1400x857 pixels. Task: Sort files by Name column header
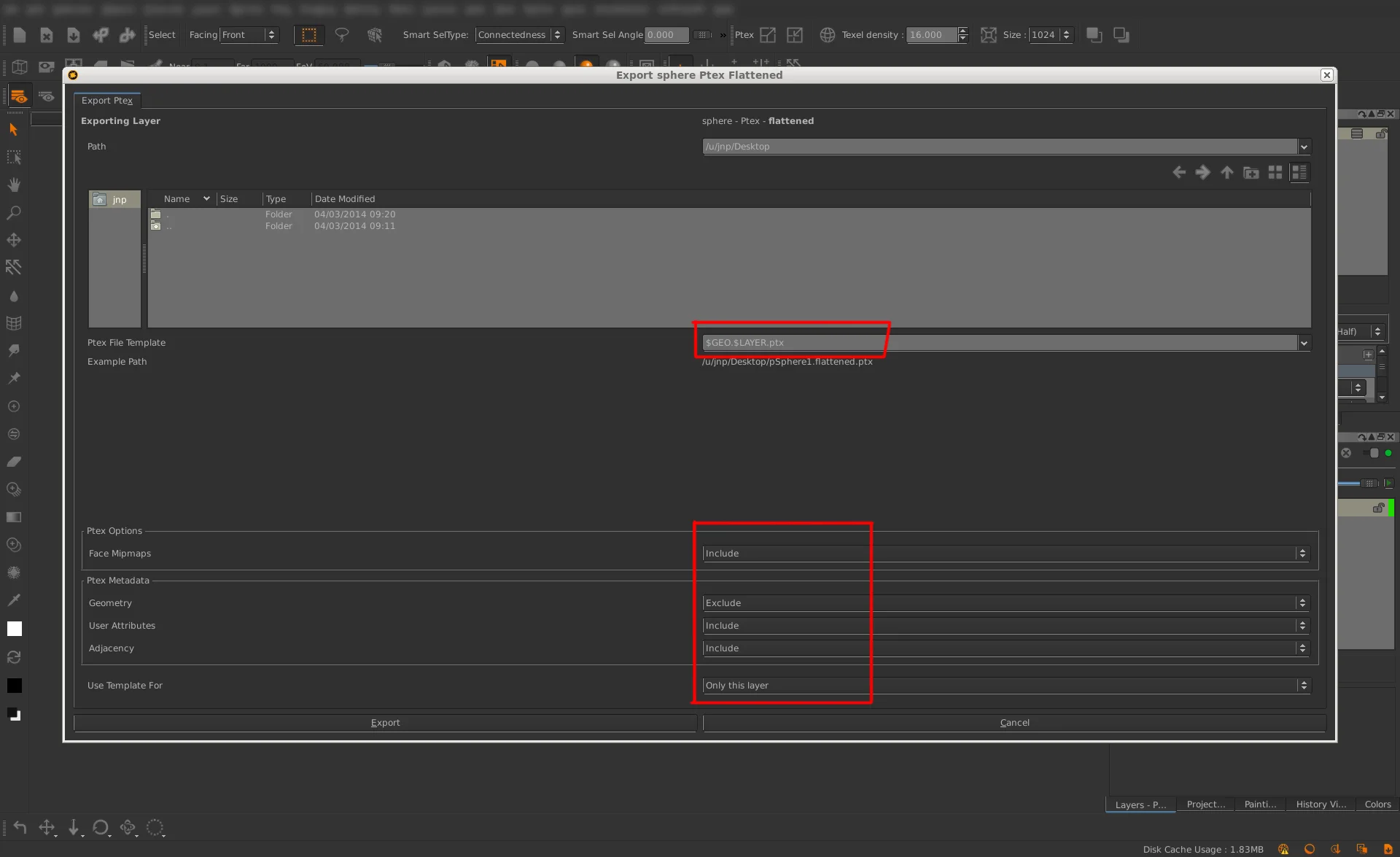click(182, 199)
